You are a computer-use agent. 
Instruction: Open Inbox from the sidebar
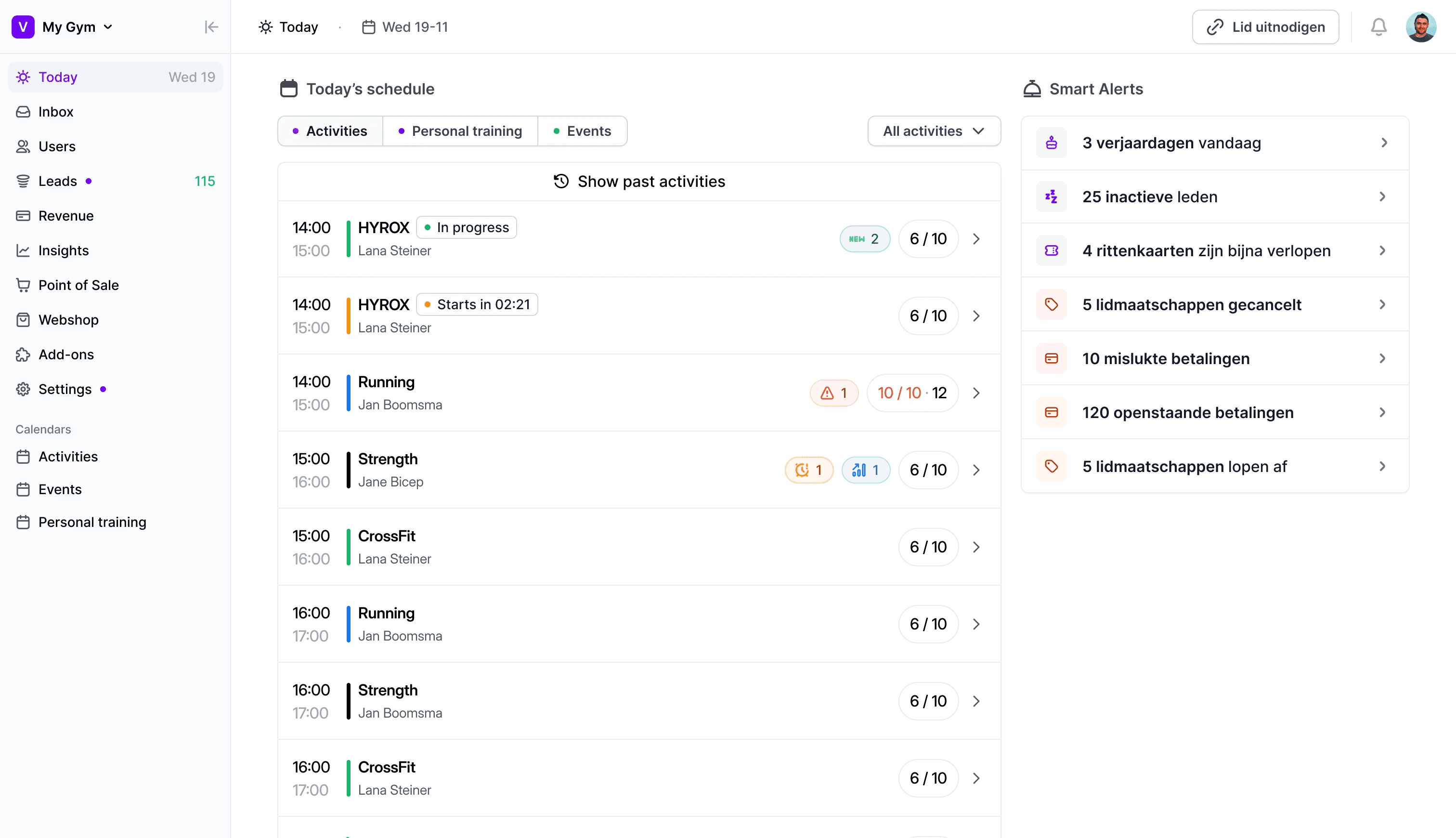(56, 112)
